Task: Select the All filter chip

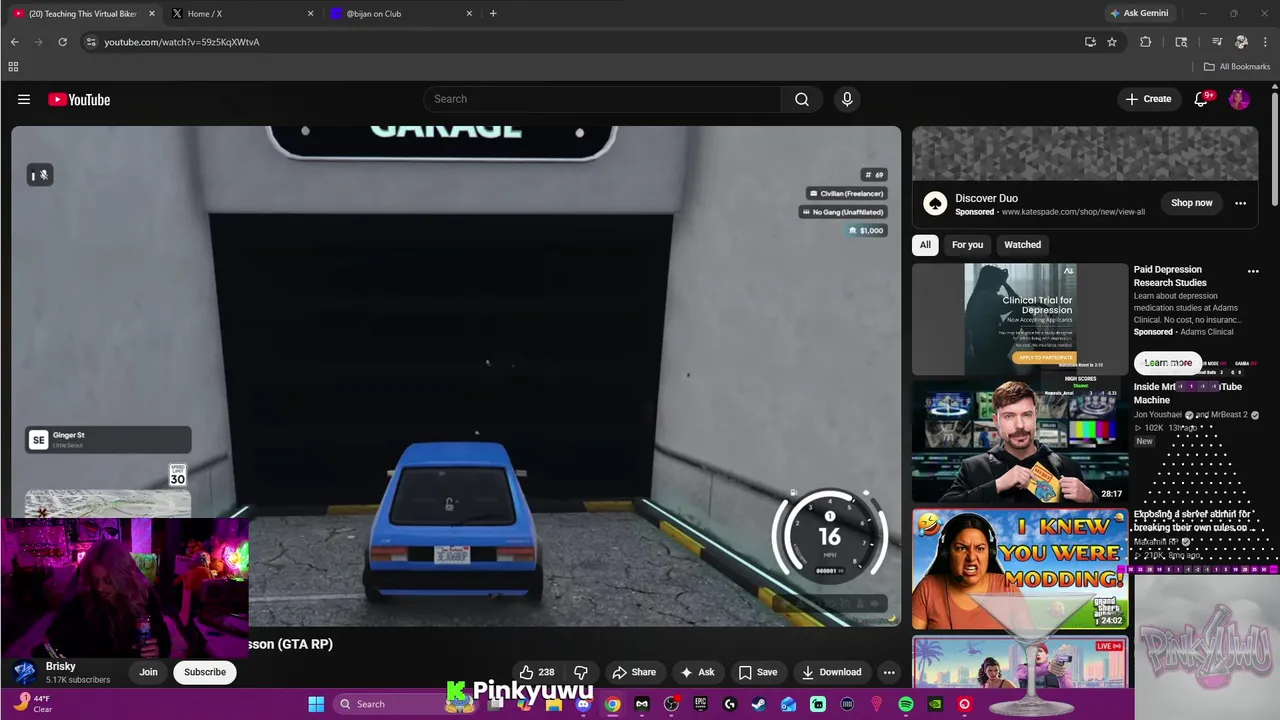Action: (x=925, y=245)
